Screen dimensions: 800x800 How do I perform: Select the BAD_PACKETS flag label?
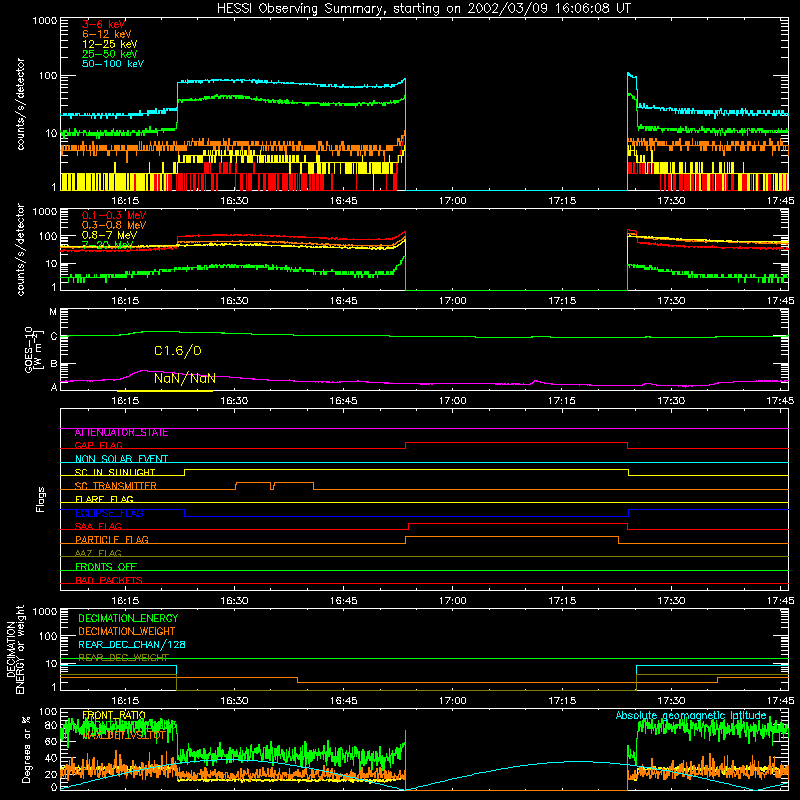pos(109,580)
